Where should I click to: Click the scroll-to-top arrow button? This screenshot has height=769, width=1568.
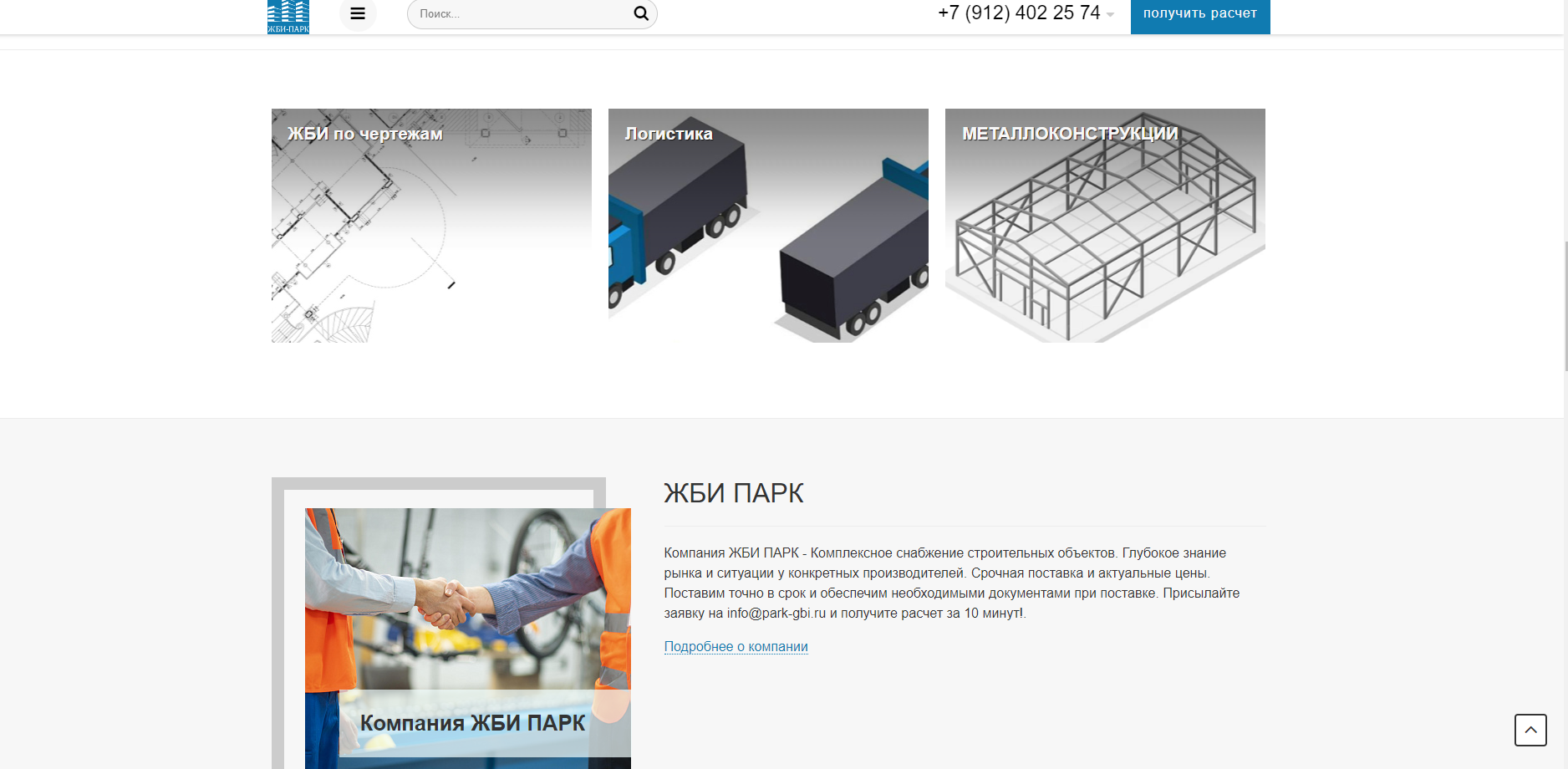click(1530, 730)
